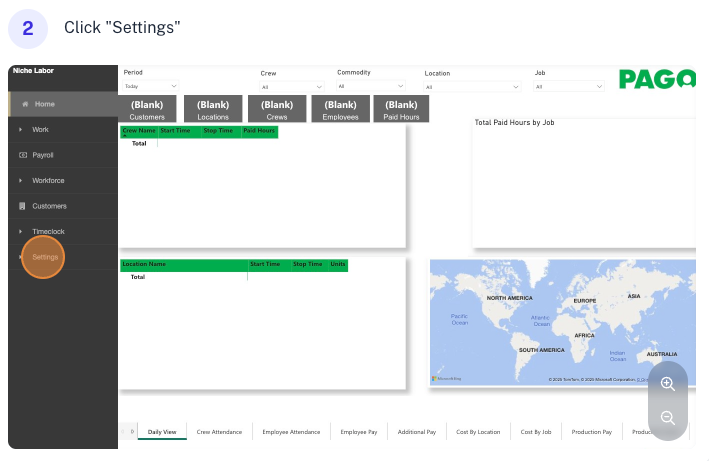
Task: Open the Period dropdown showing Today
Action: tap(150, 87)
